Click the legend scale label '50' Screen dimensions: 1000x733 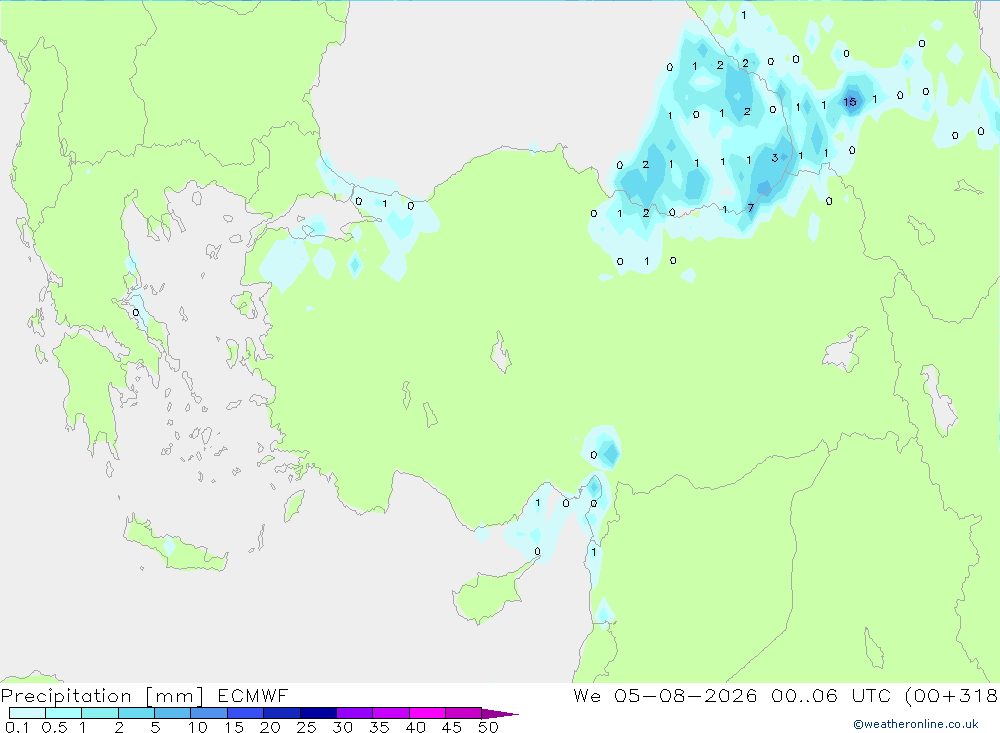488,727
